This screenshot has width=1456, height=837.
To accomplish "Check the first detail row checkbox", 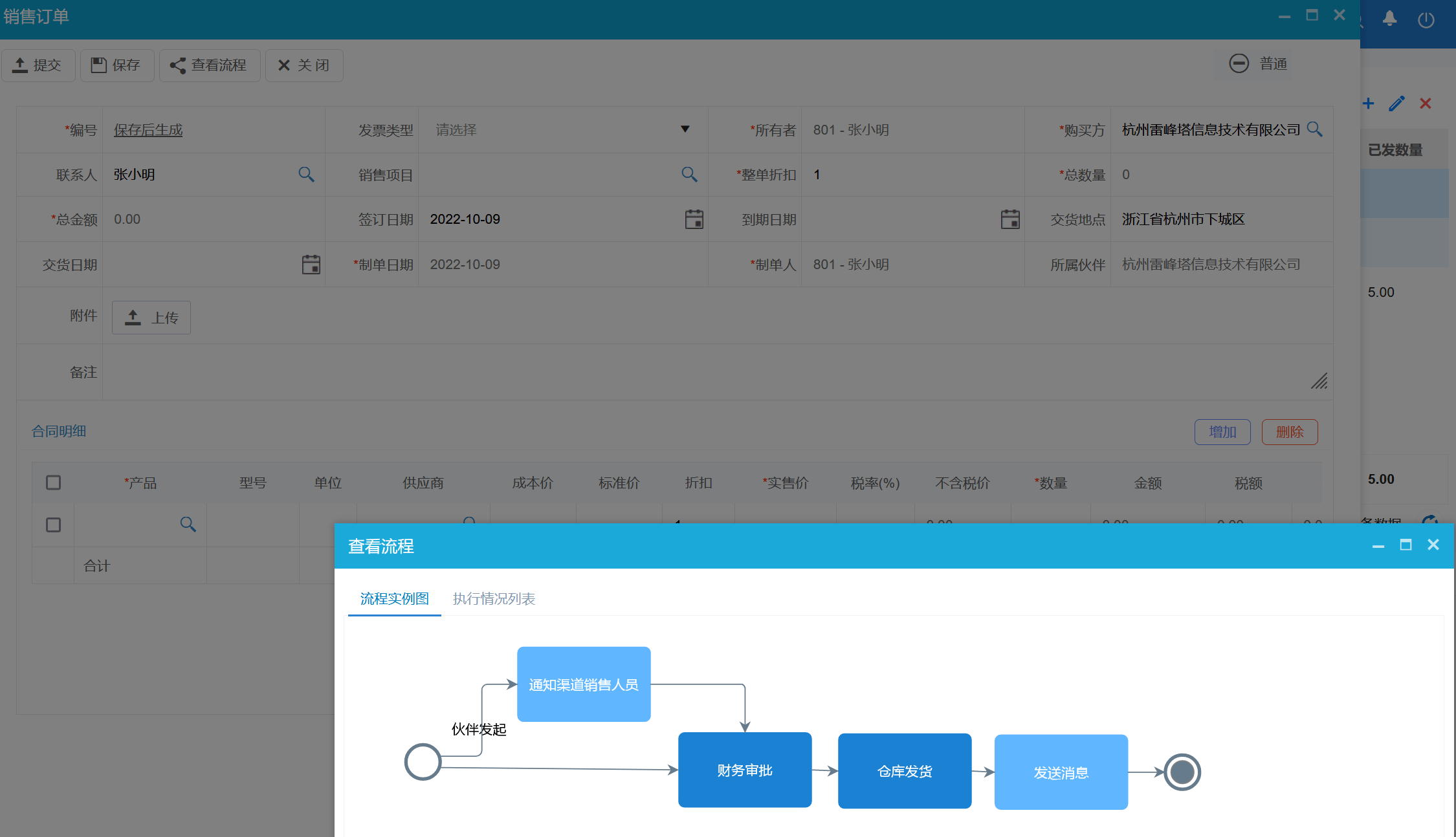I will click(x=54, y=525).
